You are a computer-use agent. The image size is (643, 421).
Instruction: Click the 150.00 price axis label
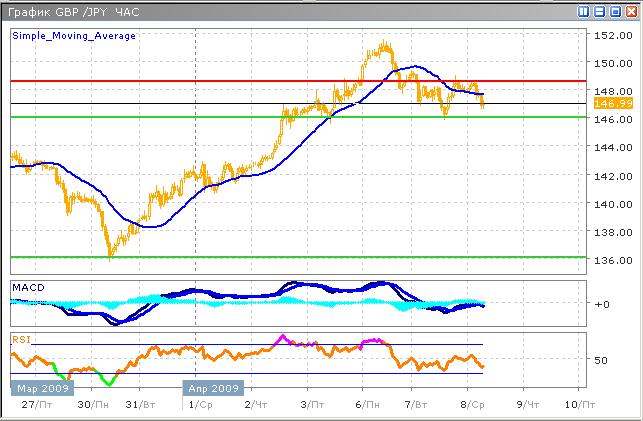point(613,63)
